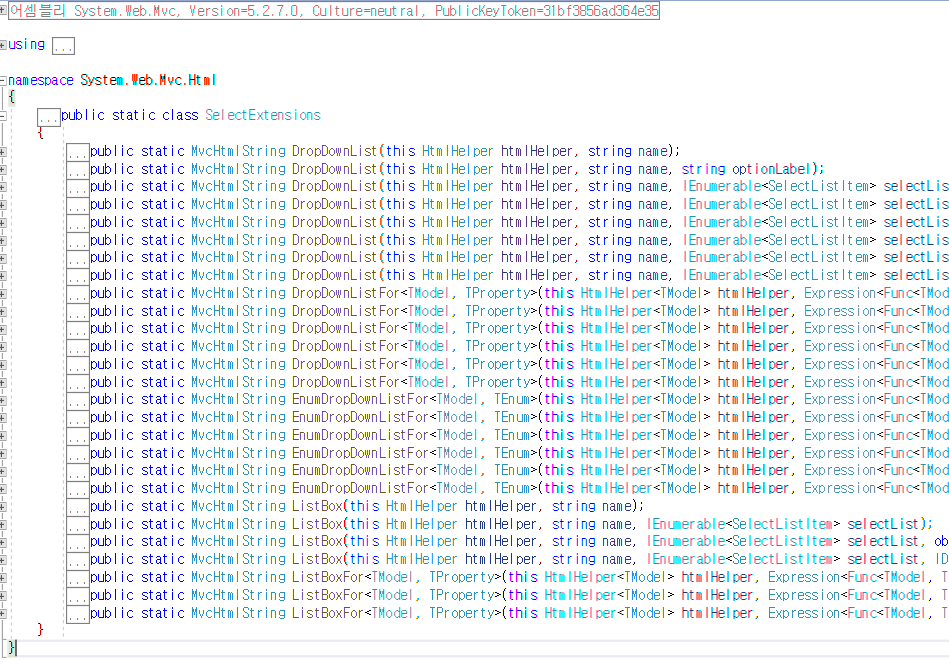
Task: Click 'DropDownList' in the string name) signature
Action: 335,151
